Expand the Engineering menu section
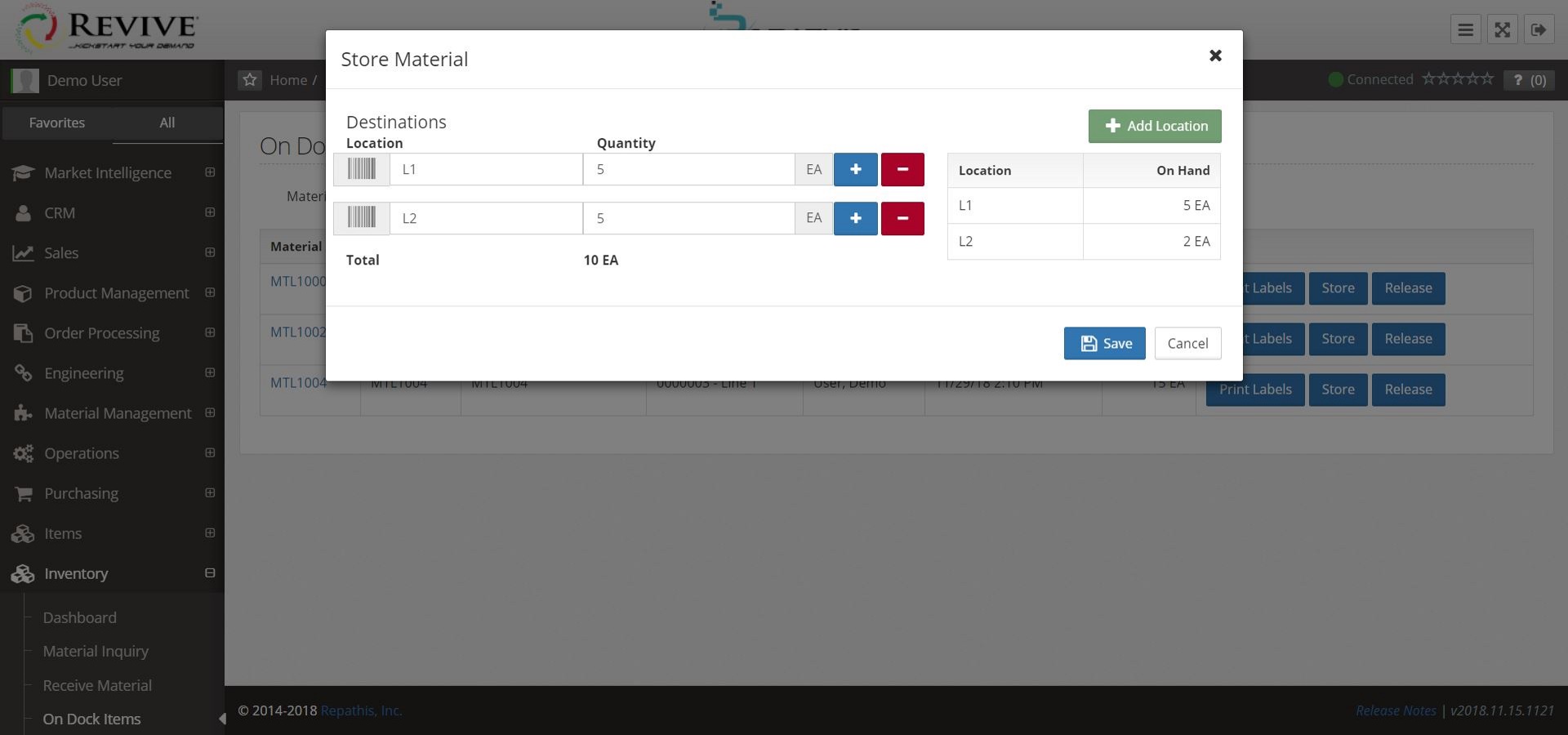 pos(210,372)
